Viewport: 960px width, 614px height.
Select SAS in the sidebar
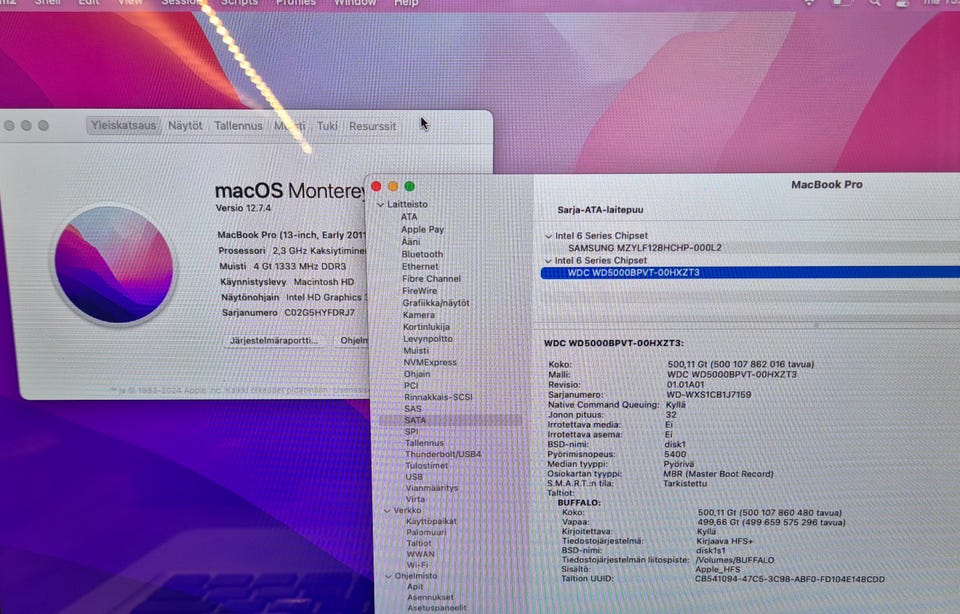point(413,409)
